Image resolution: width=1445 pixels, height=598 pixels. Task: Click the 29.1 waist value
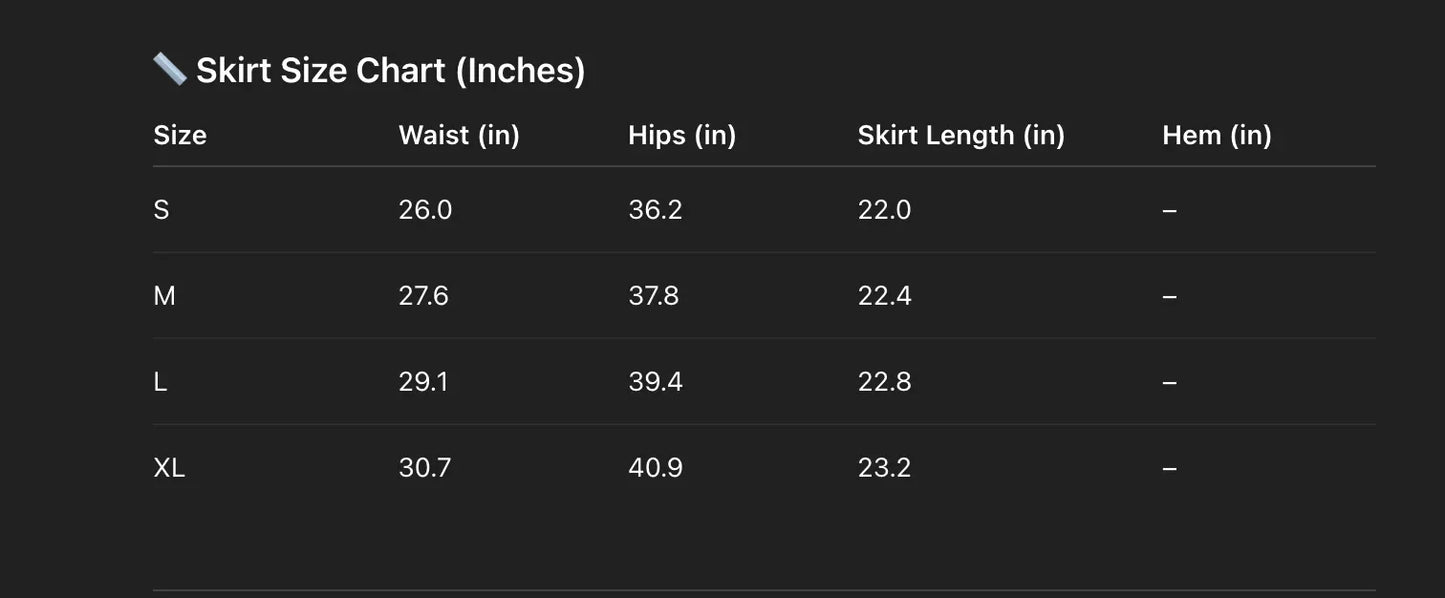423,382
